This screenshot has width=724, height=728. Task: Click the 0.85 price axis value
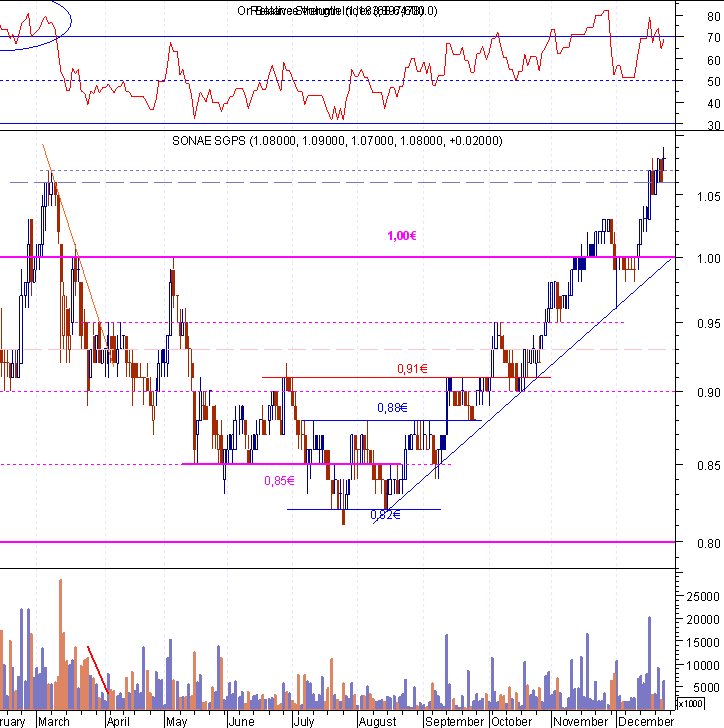[x=709, y=465]
